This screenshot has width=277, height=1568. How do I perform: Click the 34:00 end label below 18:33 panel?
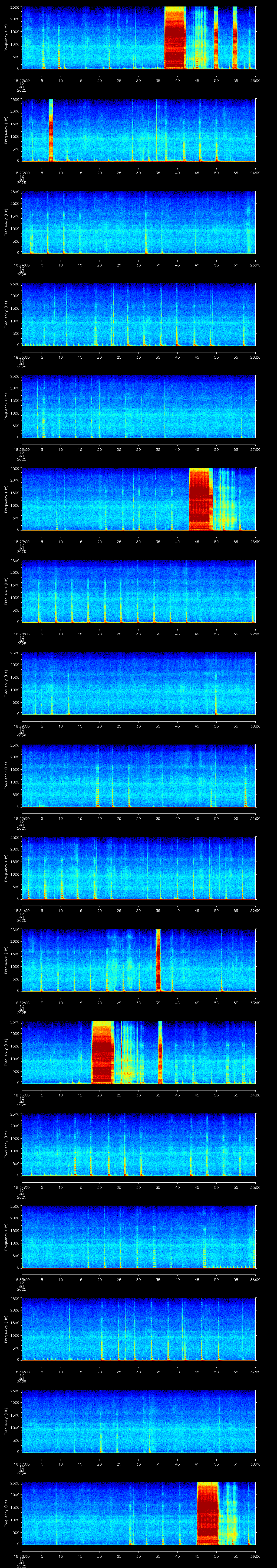(x=255, y=1095)
